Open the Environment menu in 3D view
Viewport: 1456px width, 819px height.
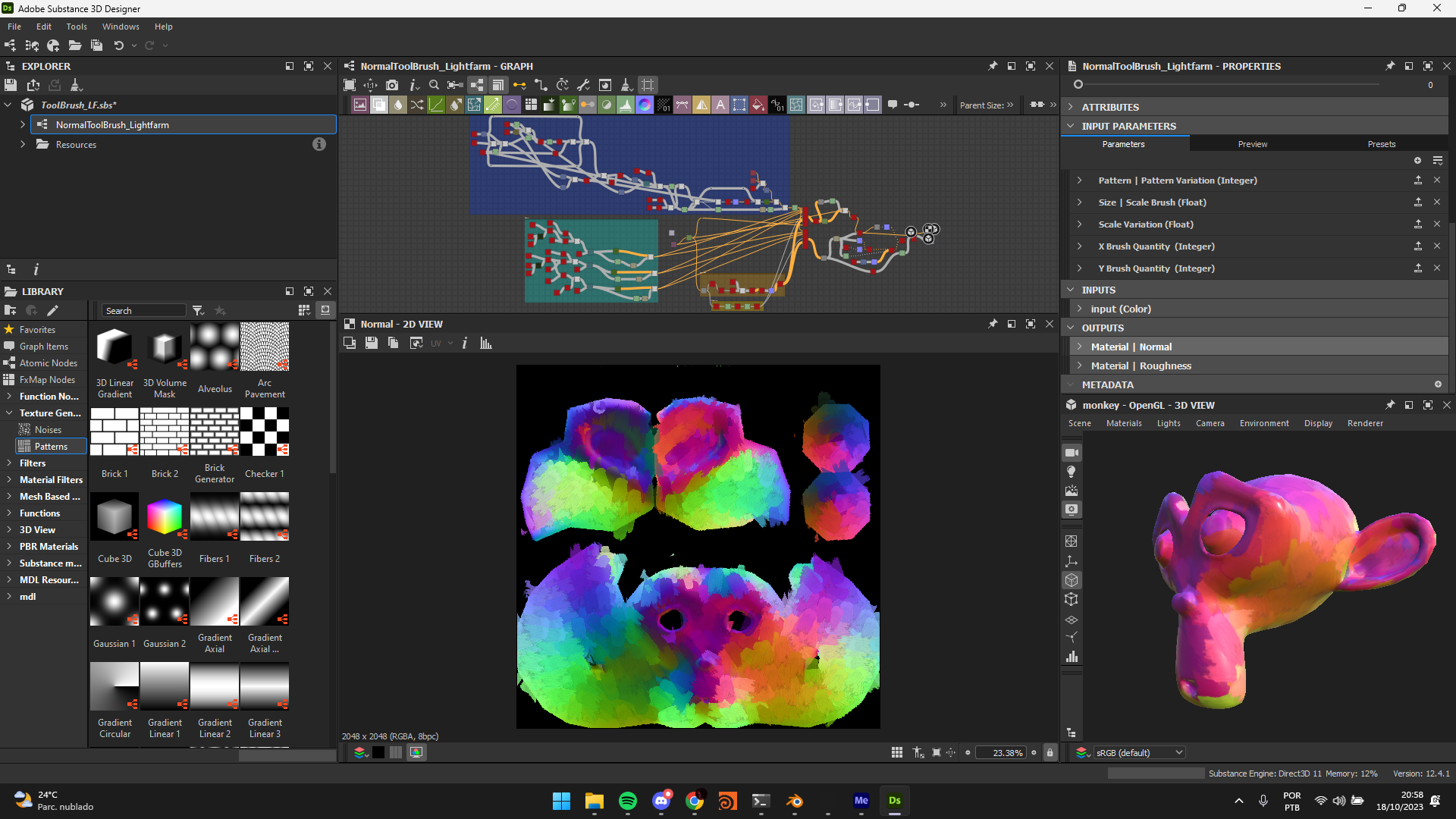[1264, 423]
